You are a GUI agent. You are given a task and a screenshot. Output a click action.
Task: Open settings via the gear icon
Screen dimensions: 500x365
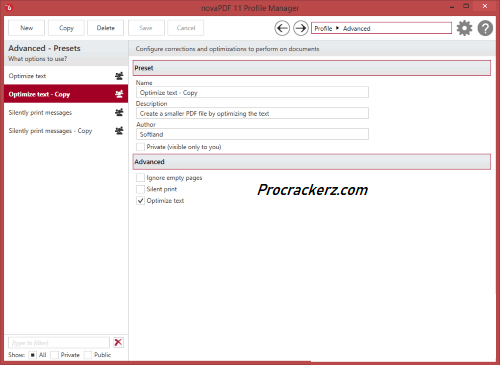[464, 28]
